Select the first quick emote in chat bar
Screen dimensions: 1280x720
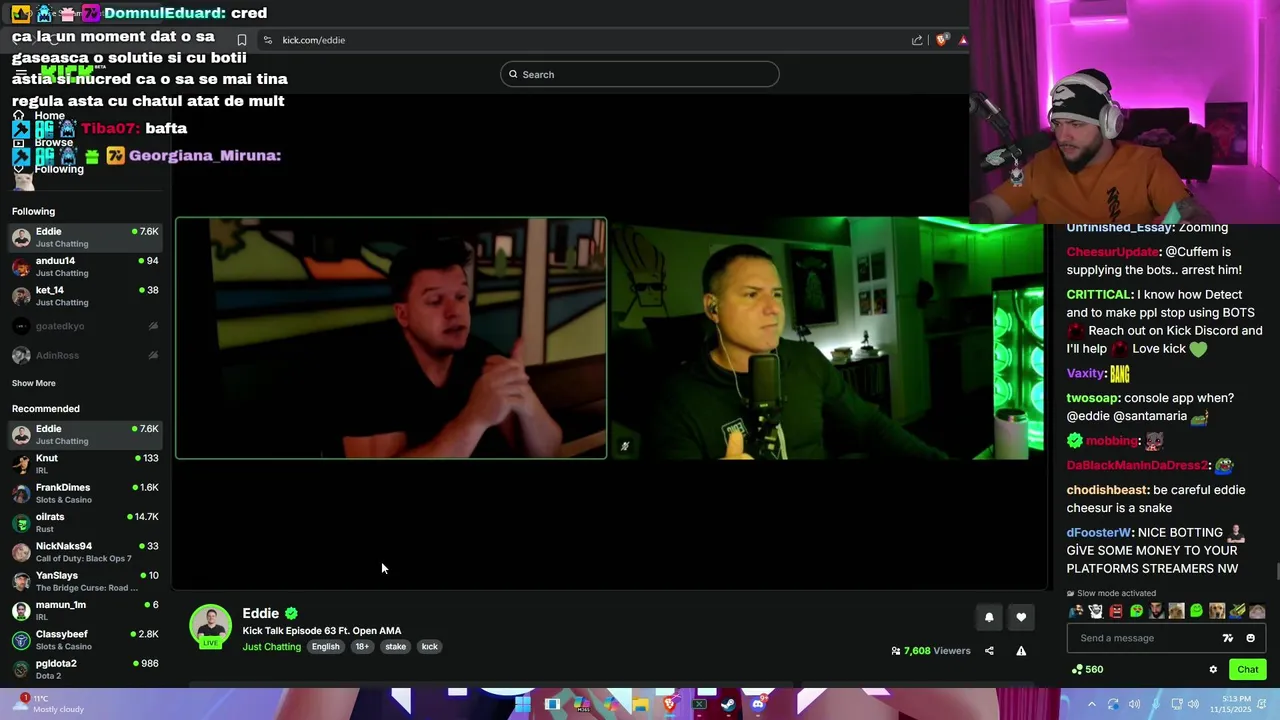click(x=1076, y=611)
